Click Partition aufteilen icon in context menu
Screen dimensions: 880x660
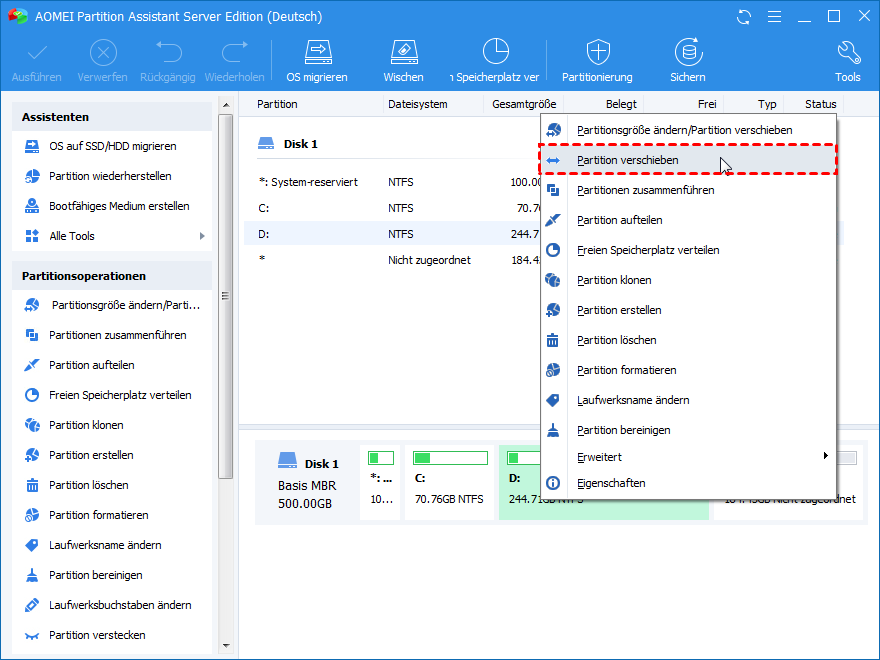(x=553, y=220)
